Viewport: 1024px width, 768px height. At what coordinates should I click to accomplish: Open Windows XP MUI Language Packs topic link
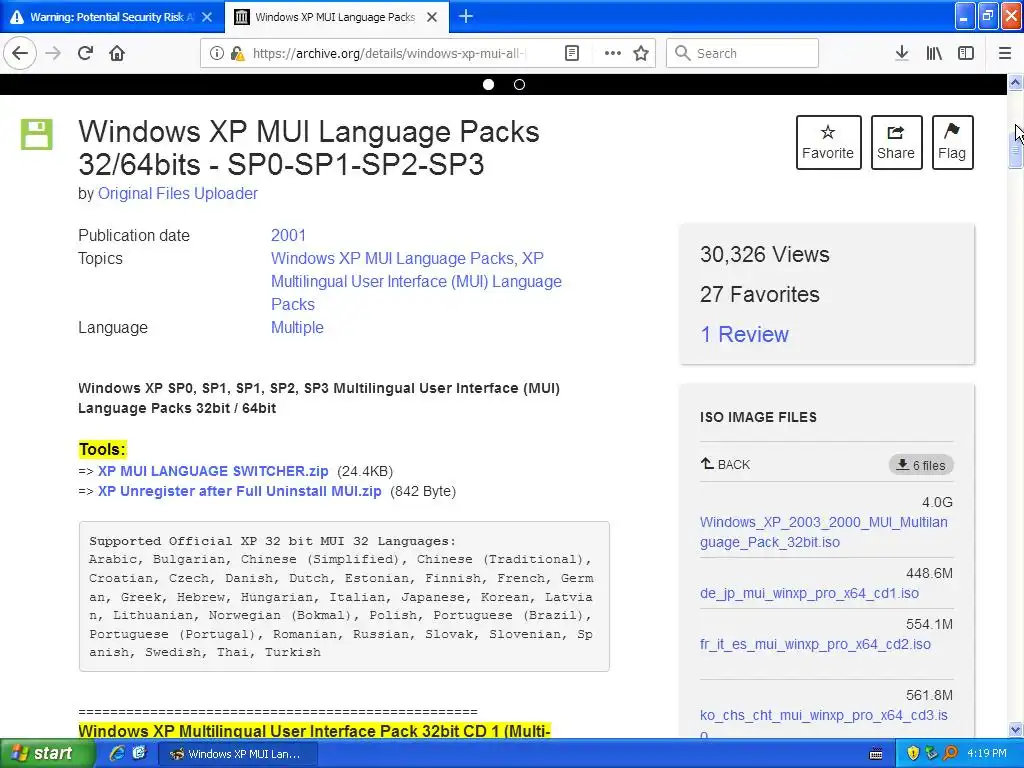coord(392,258)
